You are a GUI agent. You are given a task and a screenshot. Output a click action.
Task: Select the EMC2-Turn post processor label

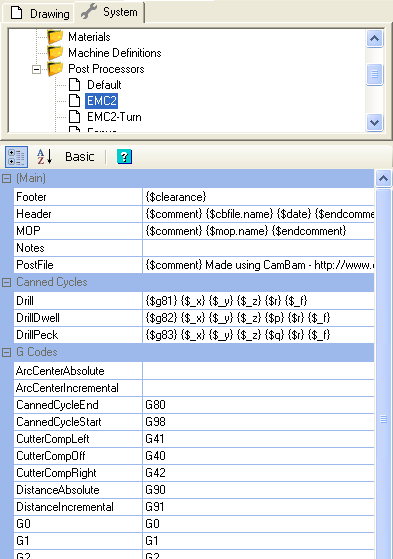114,117
